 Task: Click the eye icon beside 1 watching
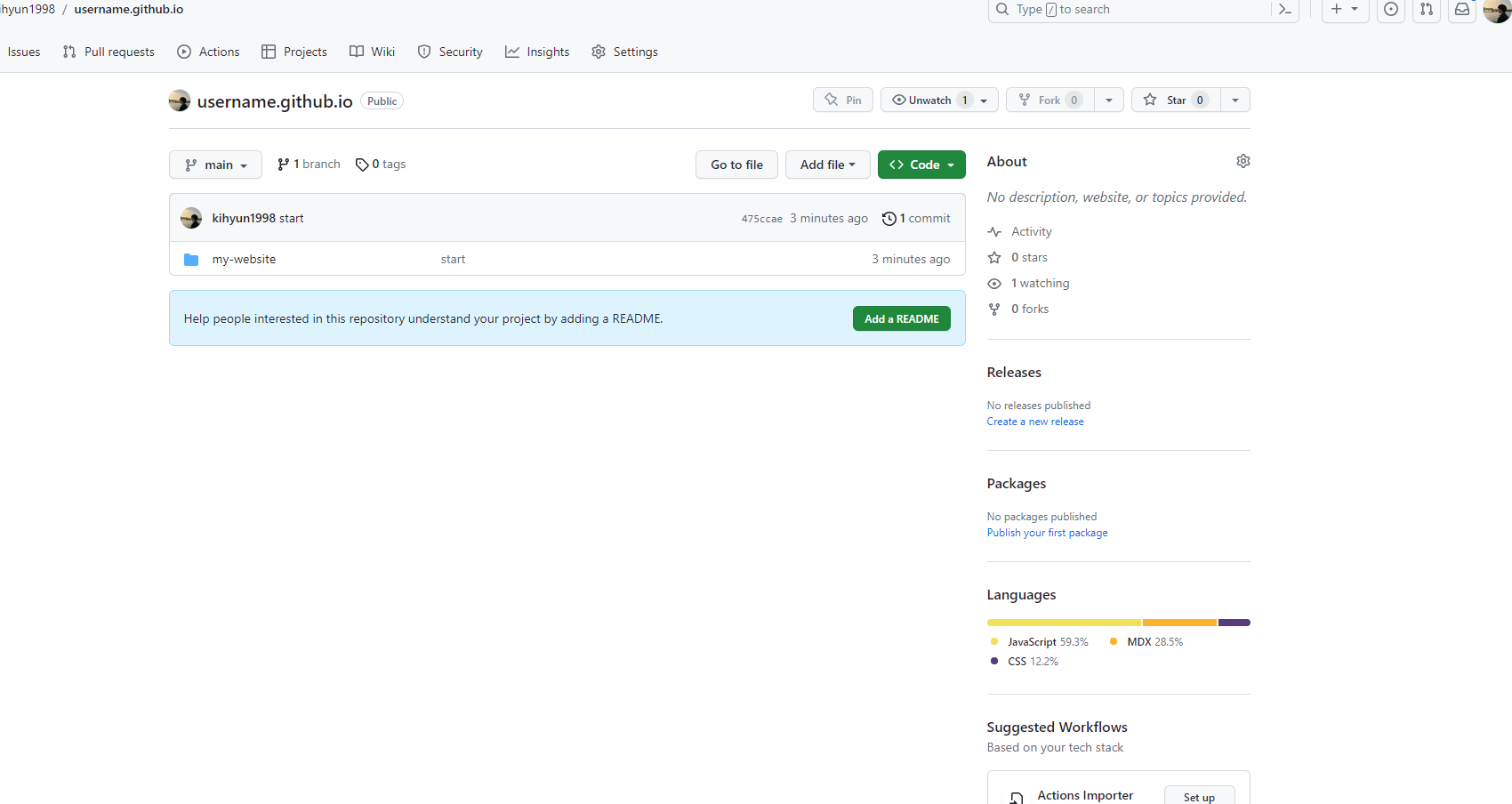tap(994, 284)
